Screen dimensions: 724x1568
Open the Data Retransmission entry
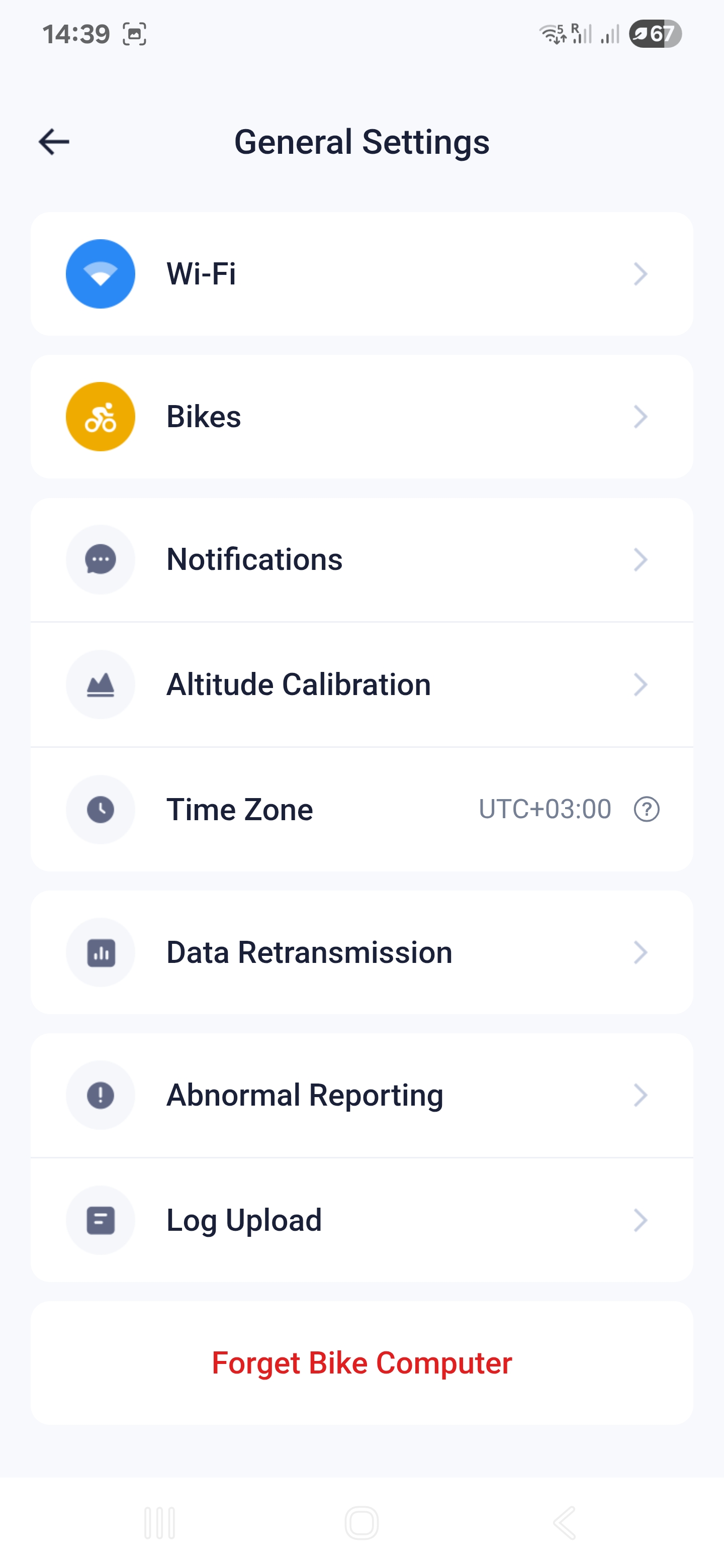point(309,952)
